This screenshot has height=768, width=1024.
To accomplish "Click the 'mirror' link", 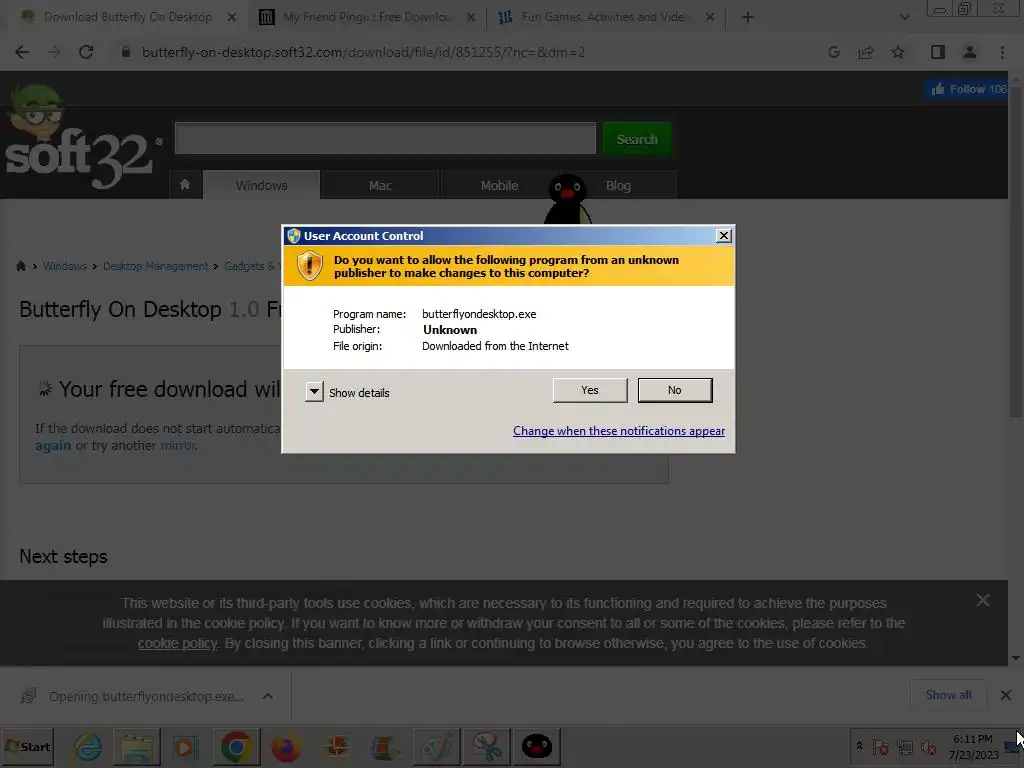I will point(178,445).
